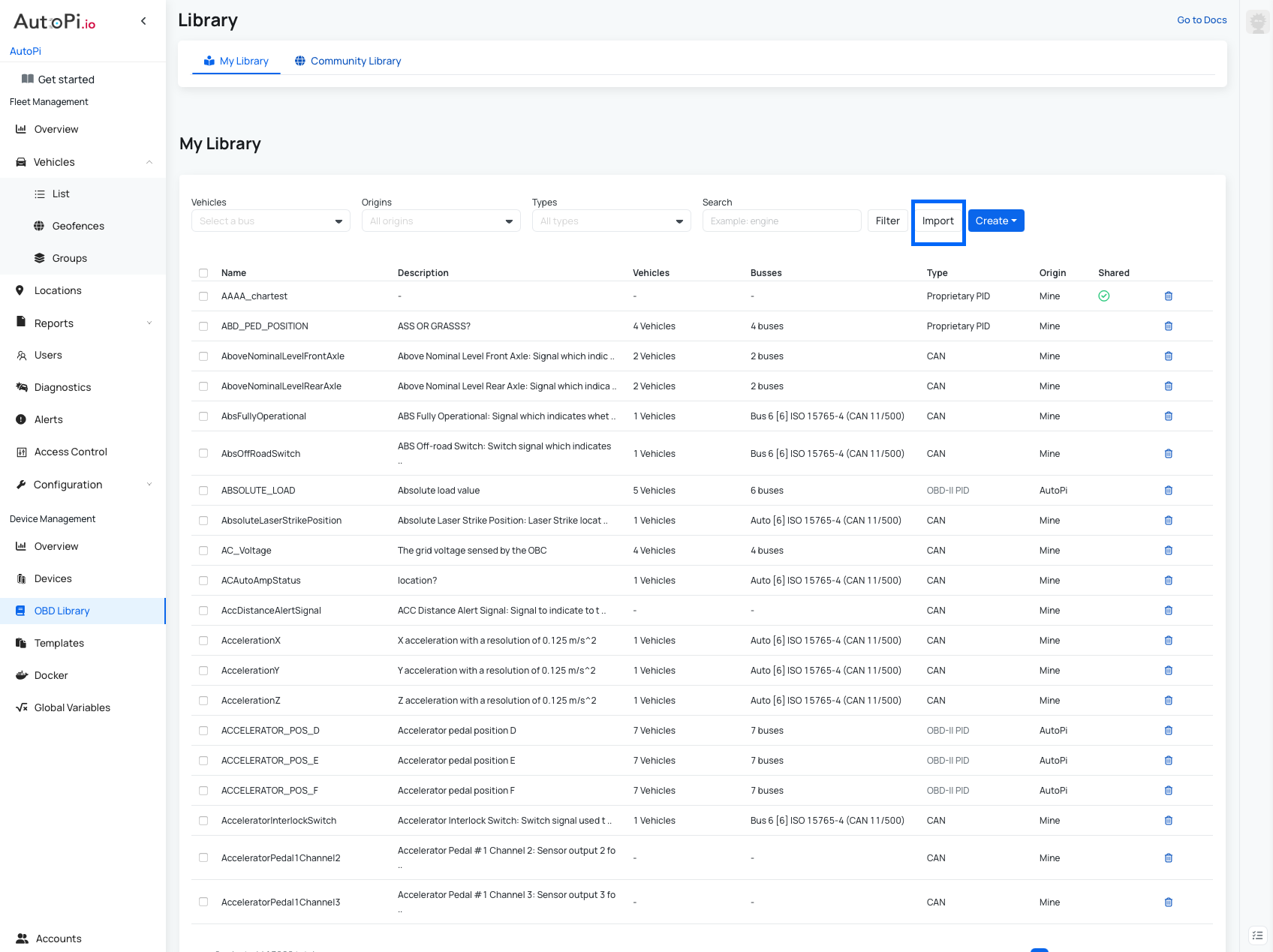1273x952 pixels.
Task: Open Global Variables in sidebar
Action: click(72, 707)
